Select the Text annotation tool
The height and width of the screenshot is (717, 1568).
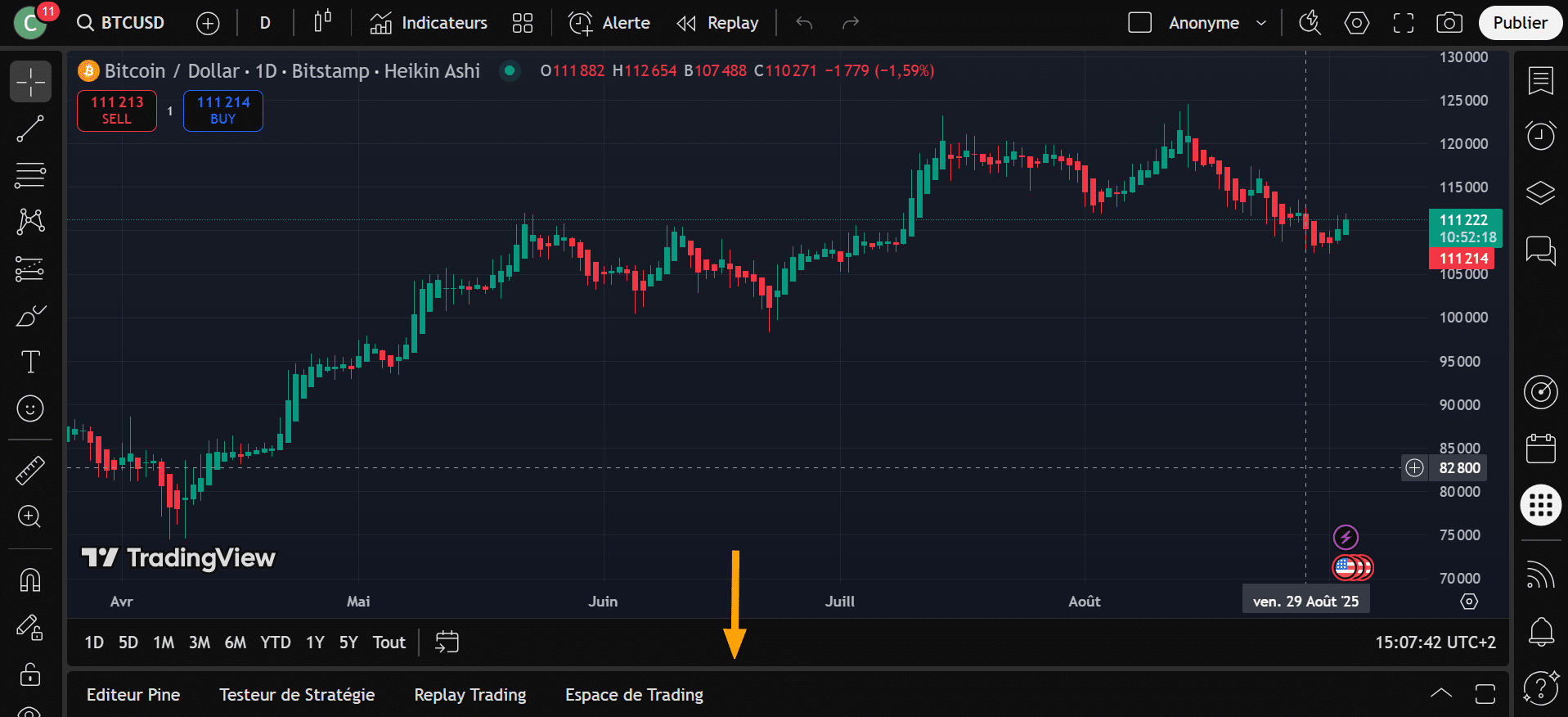(x=30, y=362)
